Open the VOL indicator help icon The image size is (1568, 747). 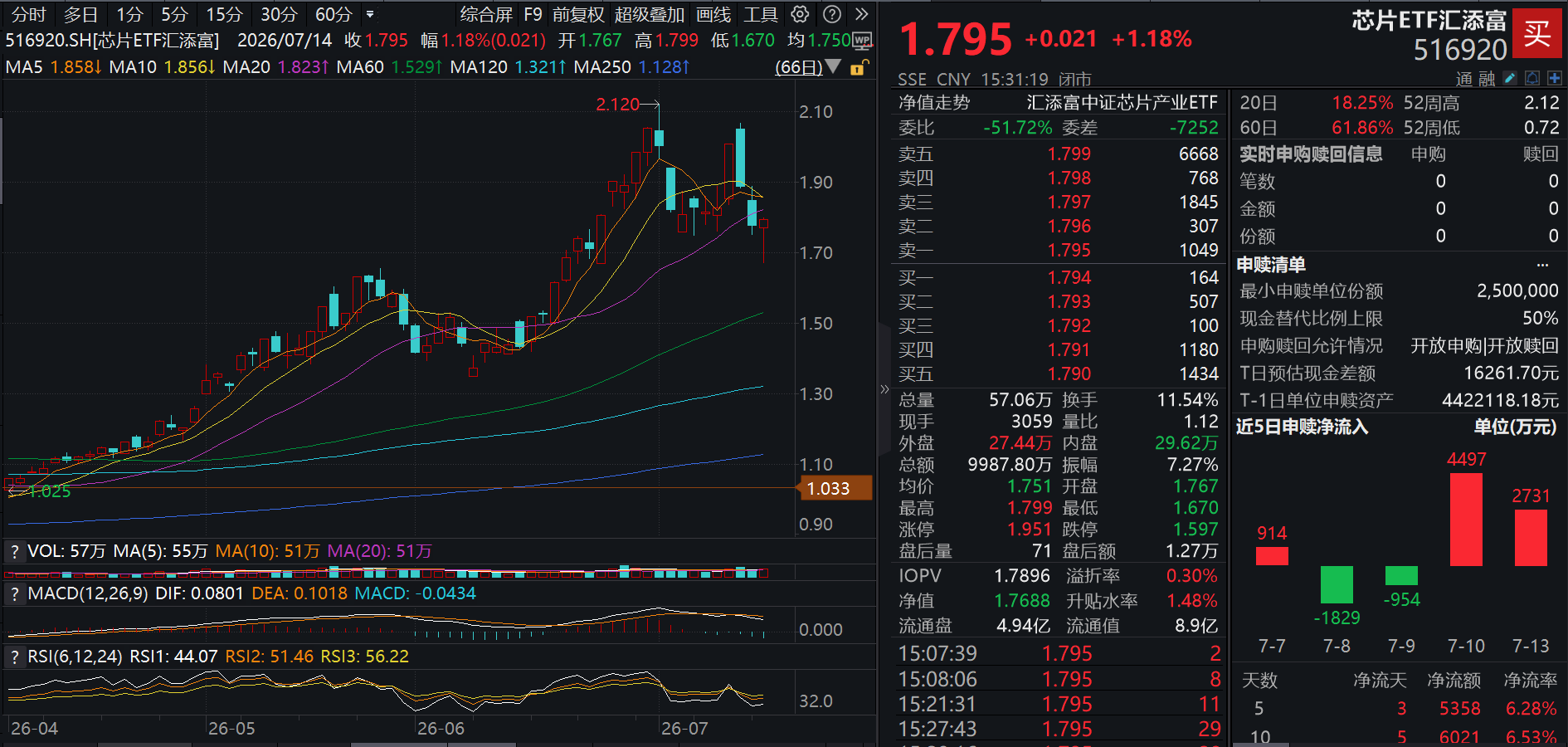[x=14, y=551]
